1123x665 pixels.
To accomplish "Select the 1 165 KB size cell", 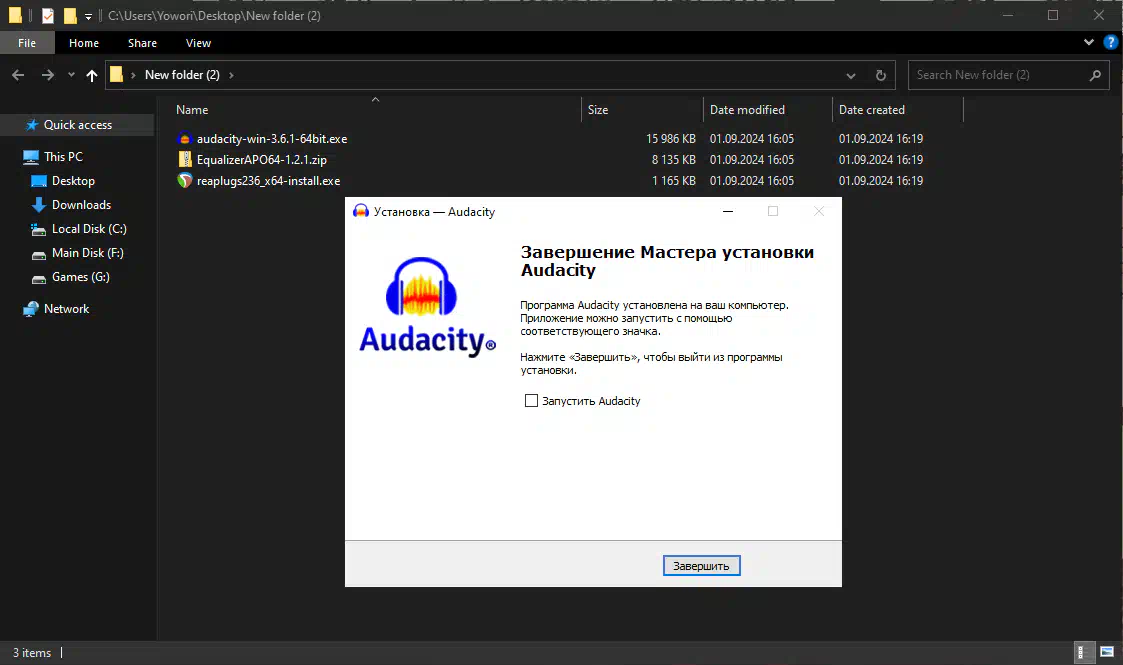I will [673, 180].
